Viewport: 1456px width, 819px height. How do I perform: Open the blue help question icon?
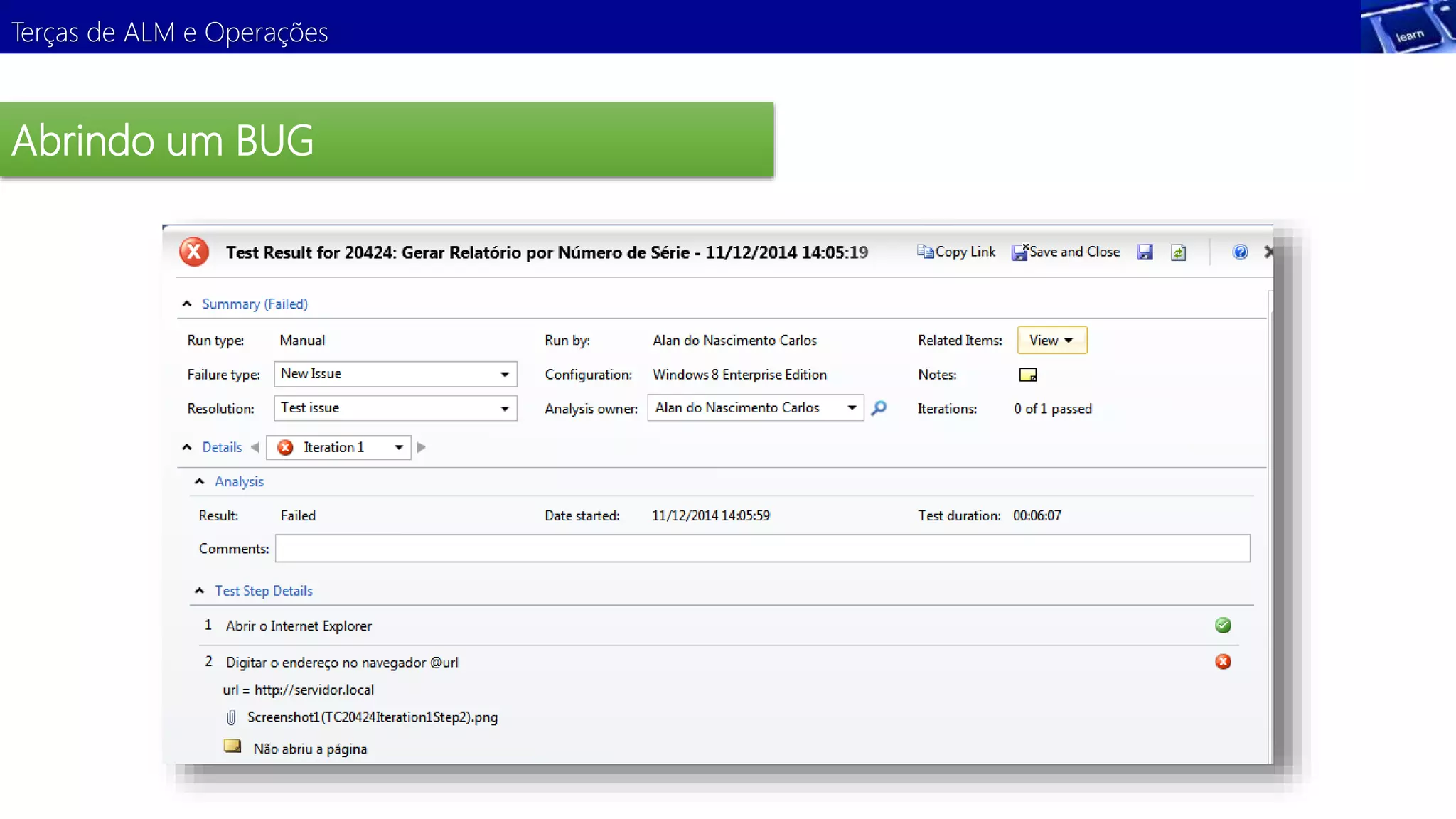tap(1240, 252)
